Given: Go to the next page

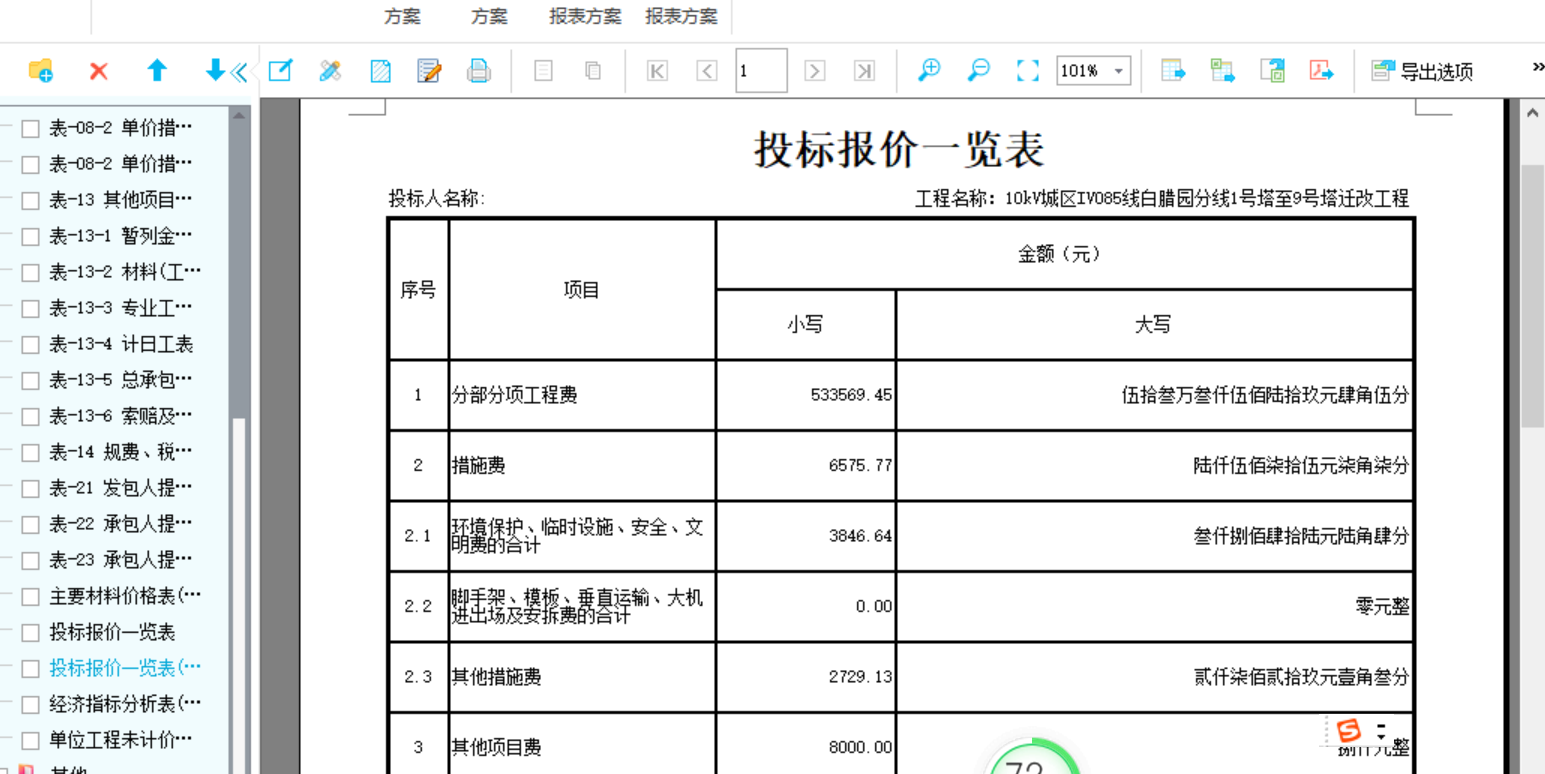Looking at the screenshot, I should point(815,71).
